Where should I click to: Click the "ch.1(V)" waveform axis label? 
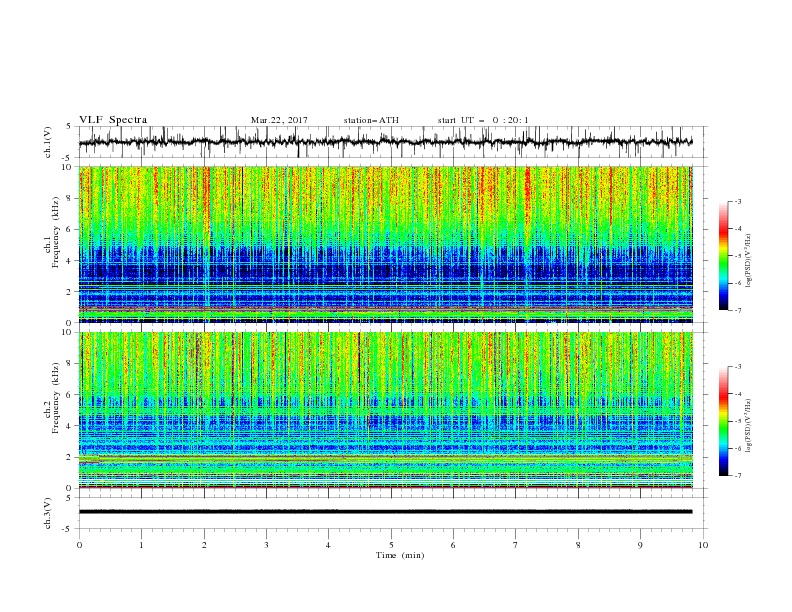tap(48, 142)
